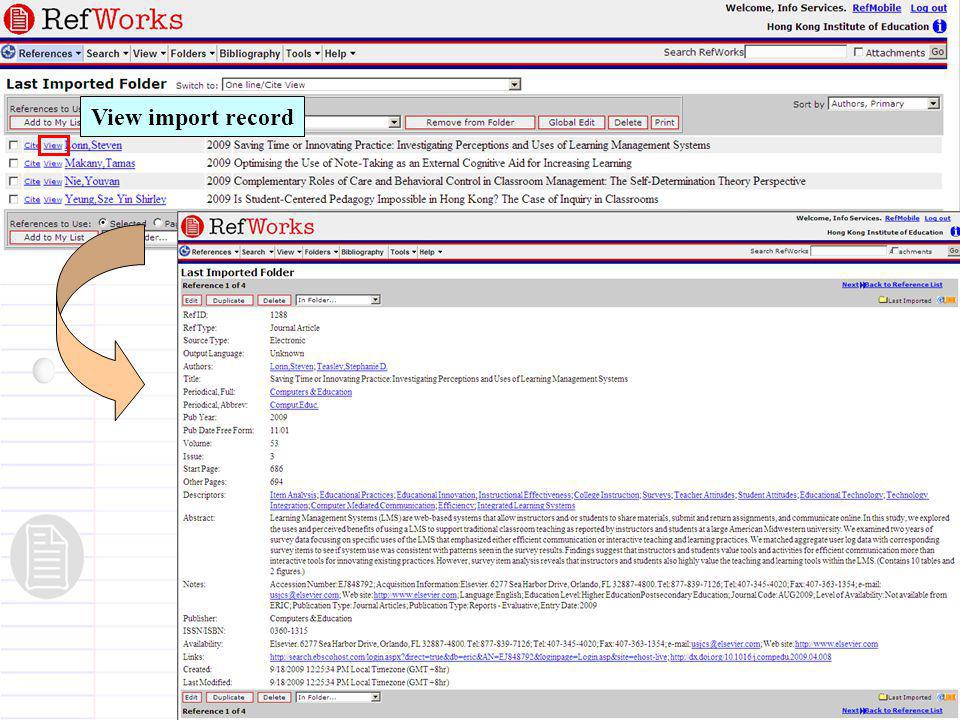The width and height of the screenshot is (960, 720).
Task: Open the Computers & Education periodical link
Action: pos(311,392)
